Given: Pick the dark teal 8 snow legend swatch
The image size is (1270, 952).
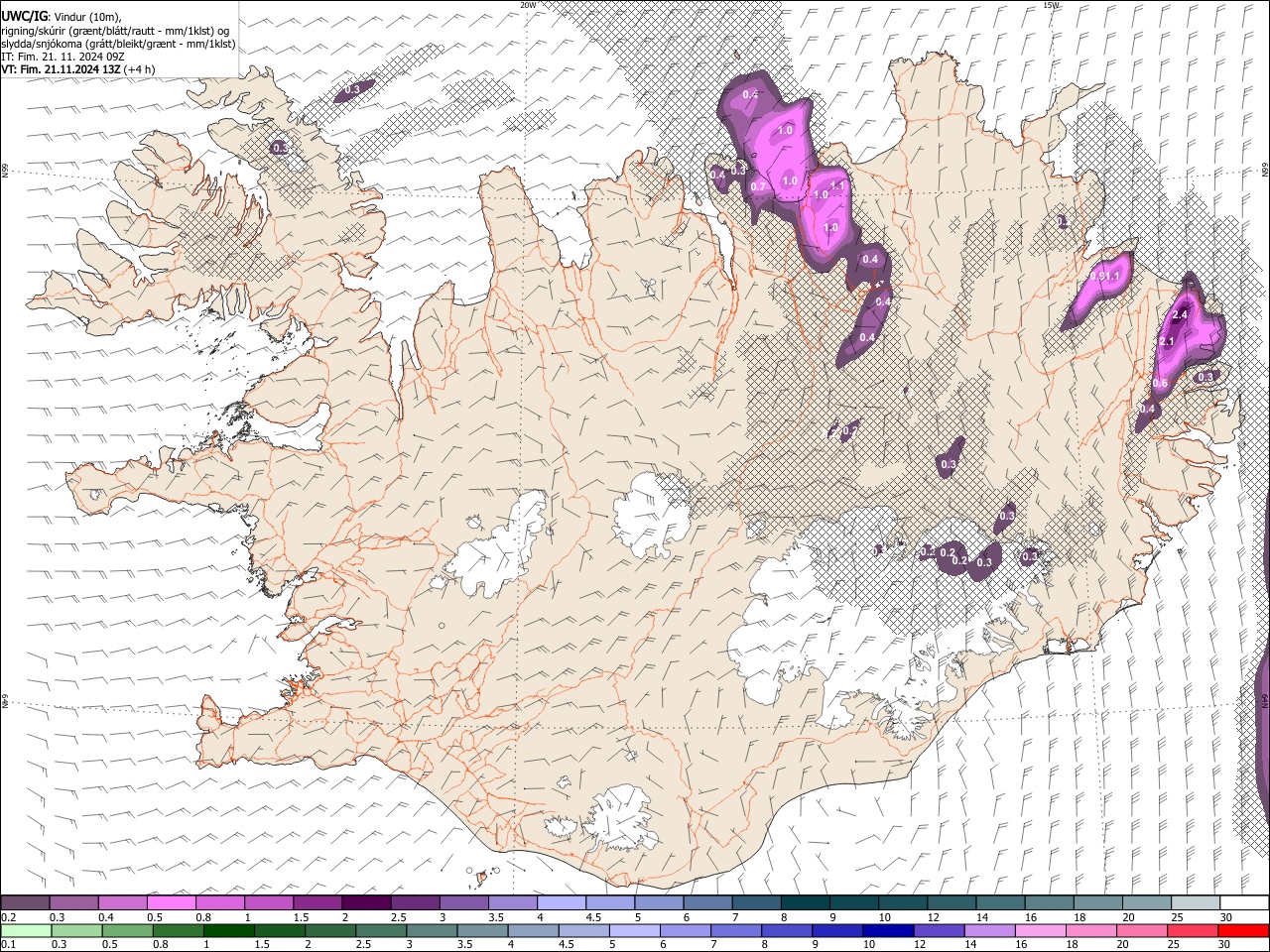Looking at the screenshot, I should 806,902.
